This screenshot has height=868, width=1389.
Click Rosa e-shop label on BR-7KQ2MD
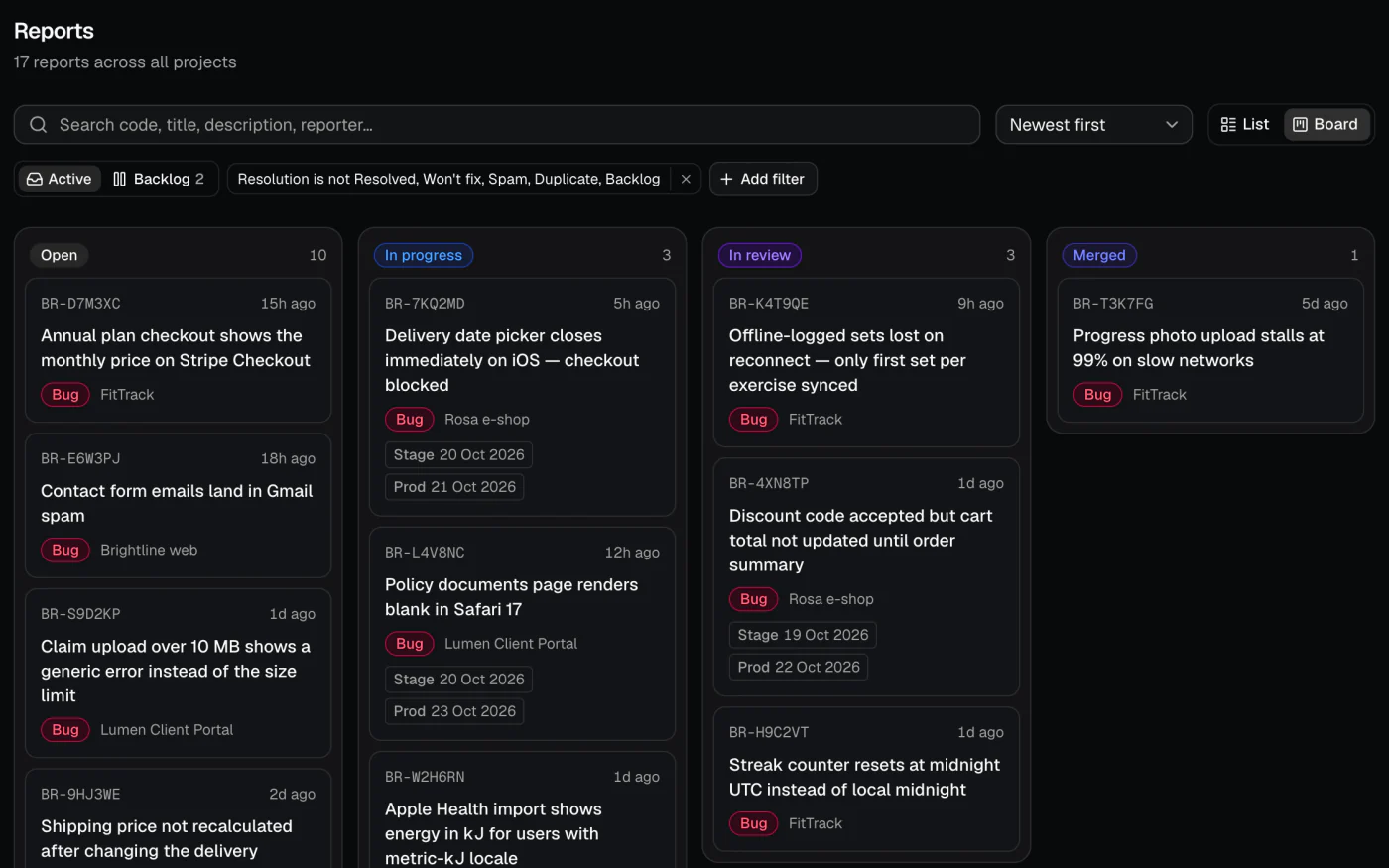(x=487, y=420)
